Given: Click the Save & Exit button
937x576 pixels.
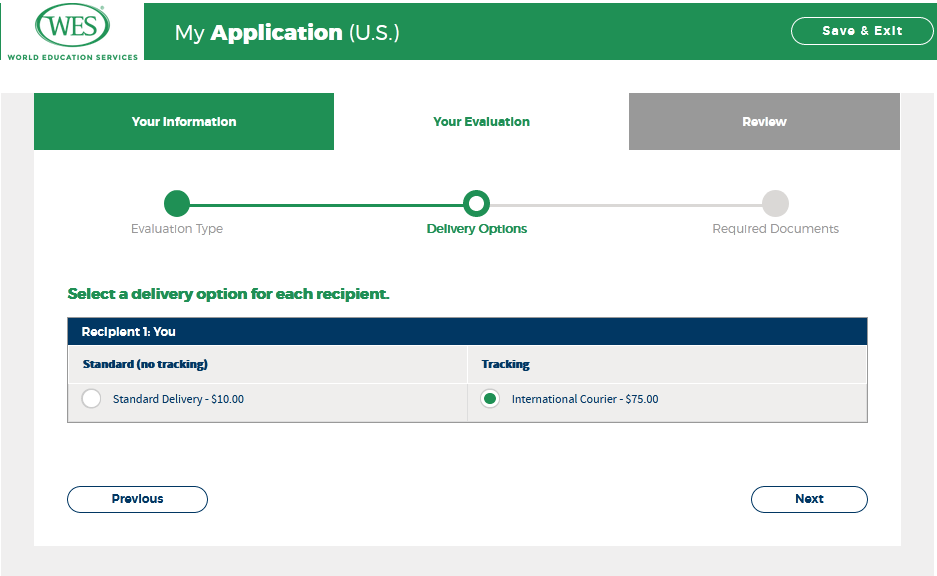Looking at the screenshot, I should click(861, 31).
